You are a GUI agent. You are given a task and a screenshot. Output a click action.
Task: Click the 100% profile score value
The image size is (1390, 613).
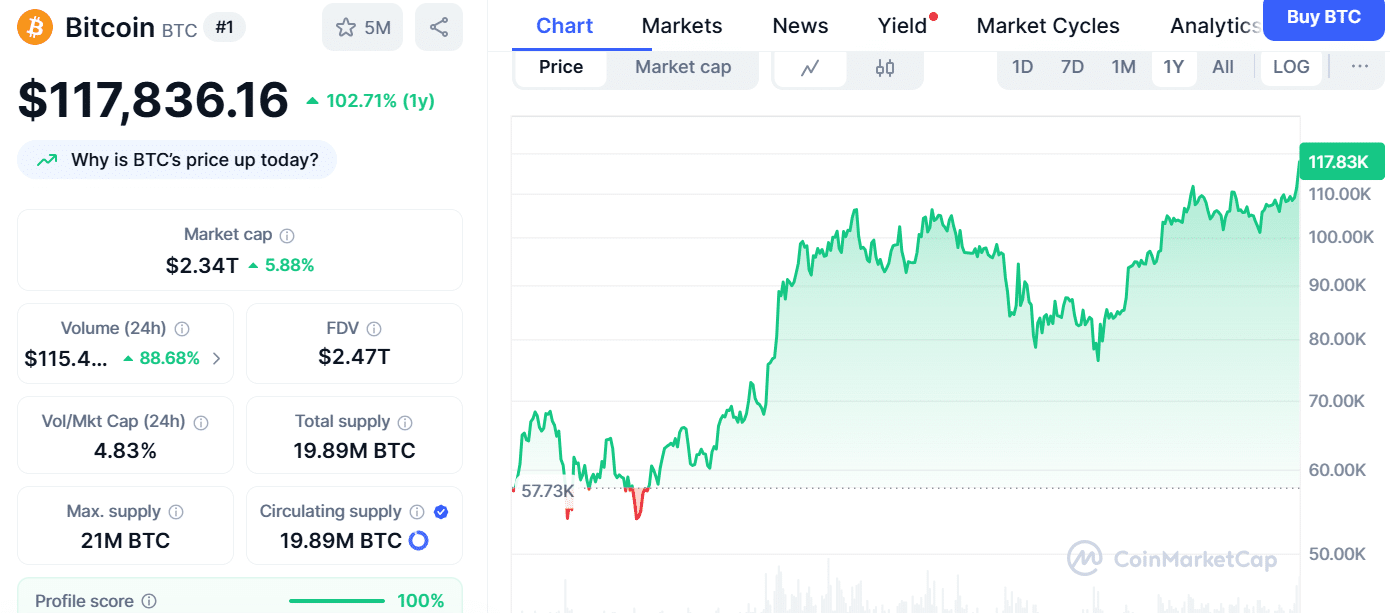point(421,601)
